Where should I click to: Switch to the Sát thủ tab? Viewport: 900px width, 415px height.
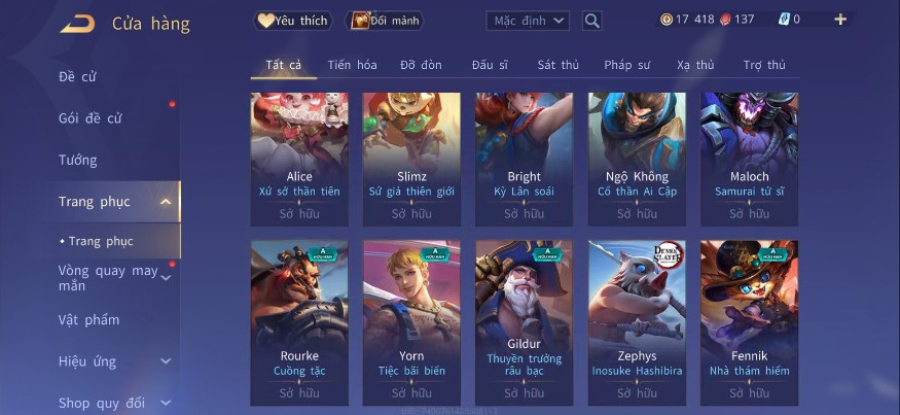[558, 65]
